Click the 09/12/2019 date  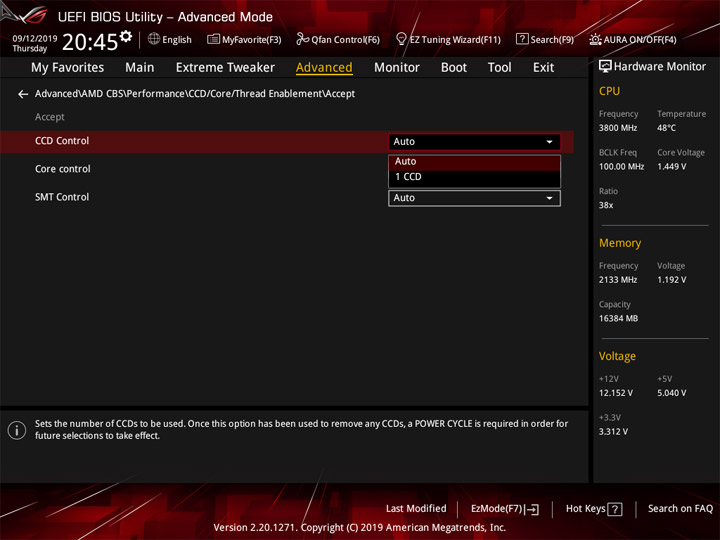pyautogui.click(x=35, y=39)
